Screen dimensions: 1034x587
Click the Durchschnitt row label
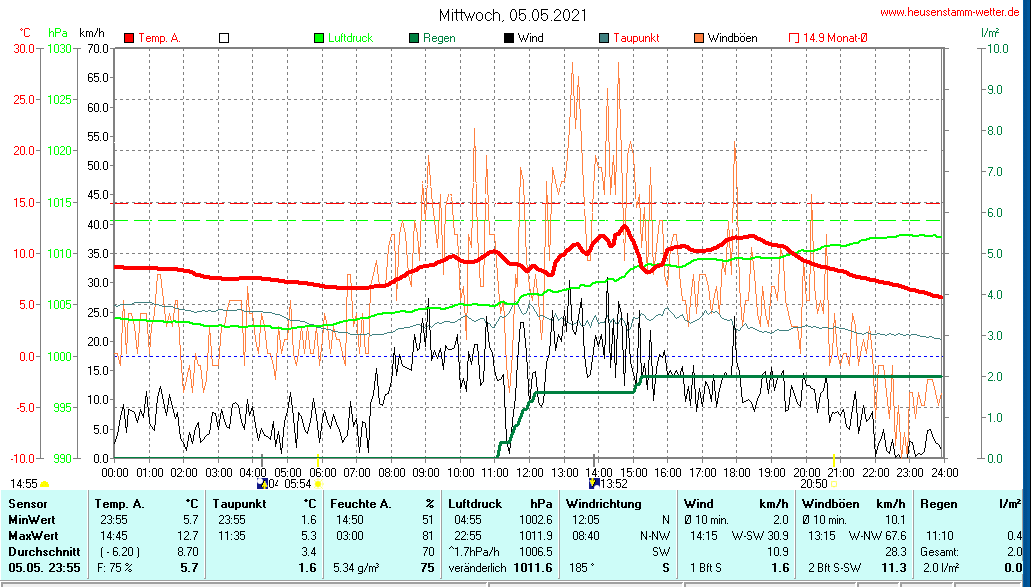coord(44,551)
